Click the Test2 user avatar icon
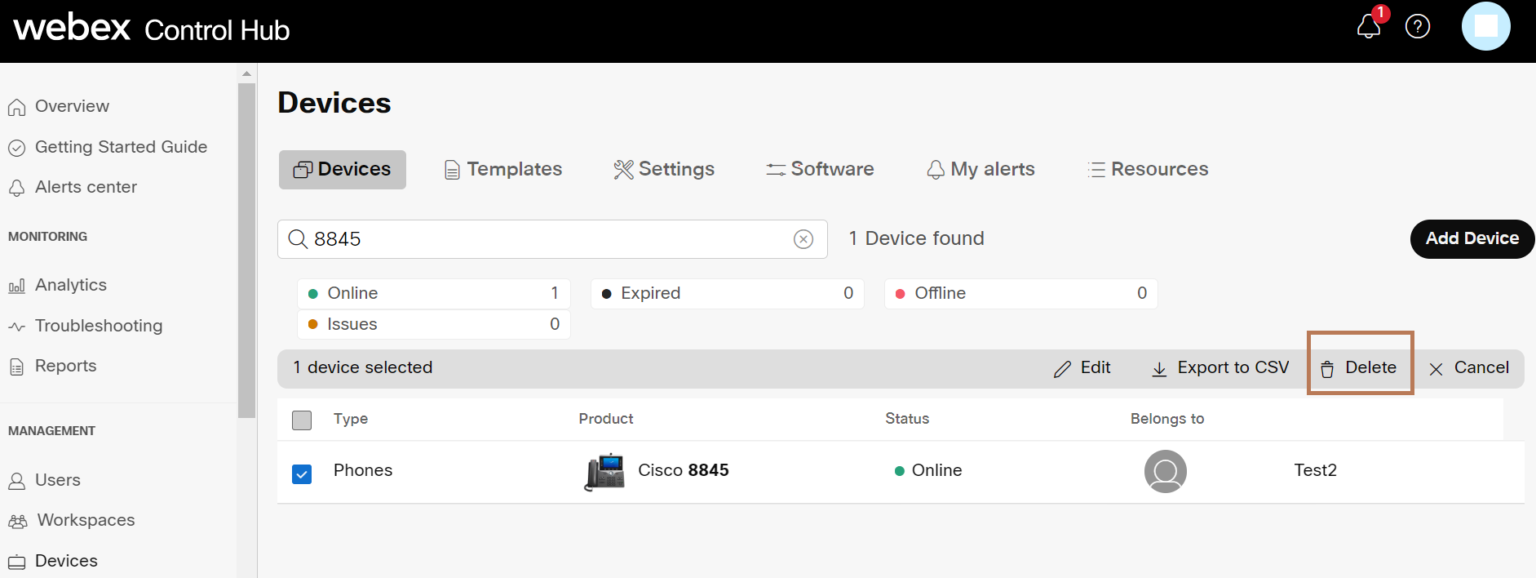The height and width of the screenshot is (578, 1536). pos(1165,471)
